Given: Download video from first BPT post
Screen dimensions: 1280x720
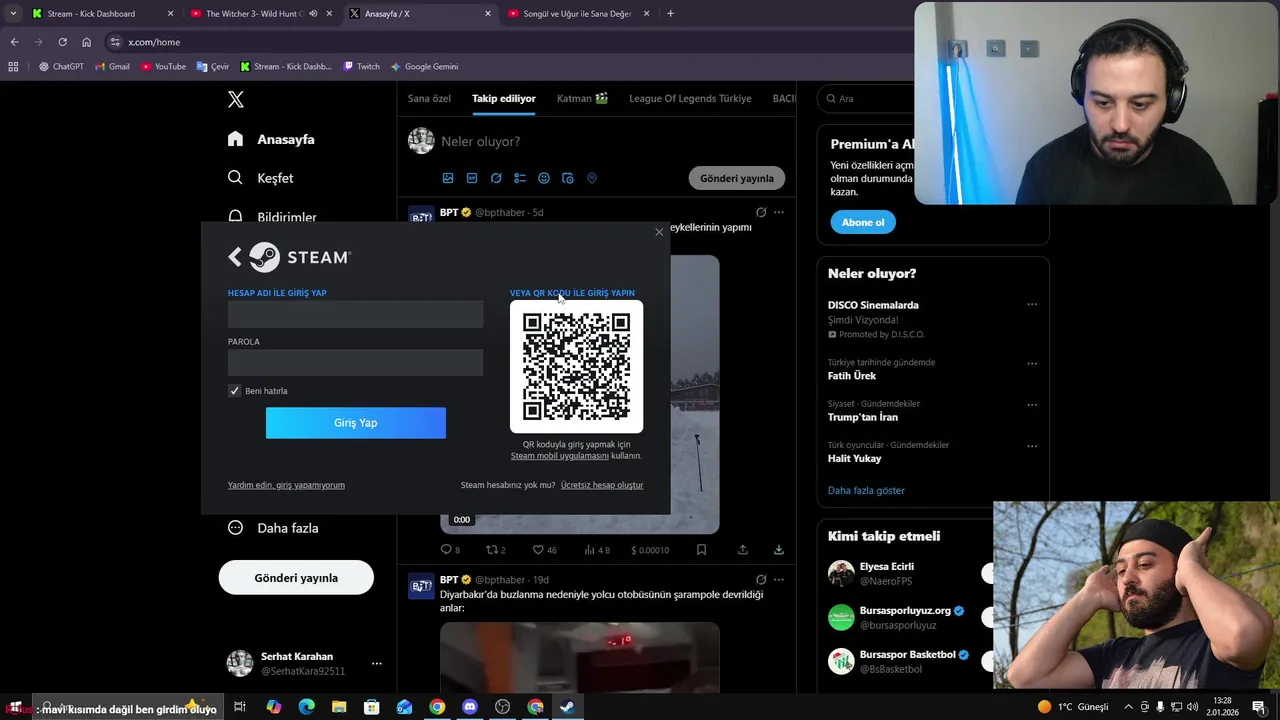Looking at the screenshot, I should 778,550.
